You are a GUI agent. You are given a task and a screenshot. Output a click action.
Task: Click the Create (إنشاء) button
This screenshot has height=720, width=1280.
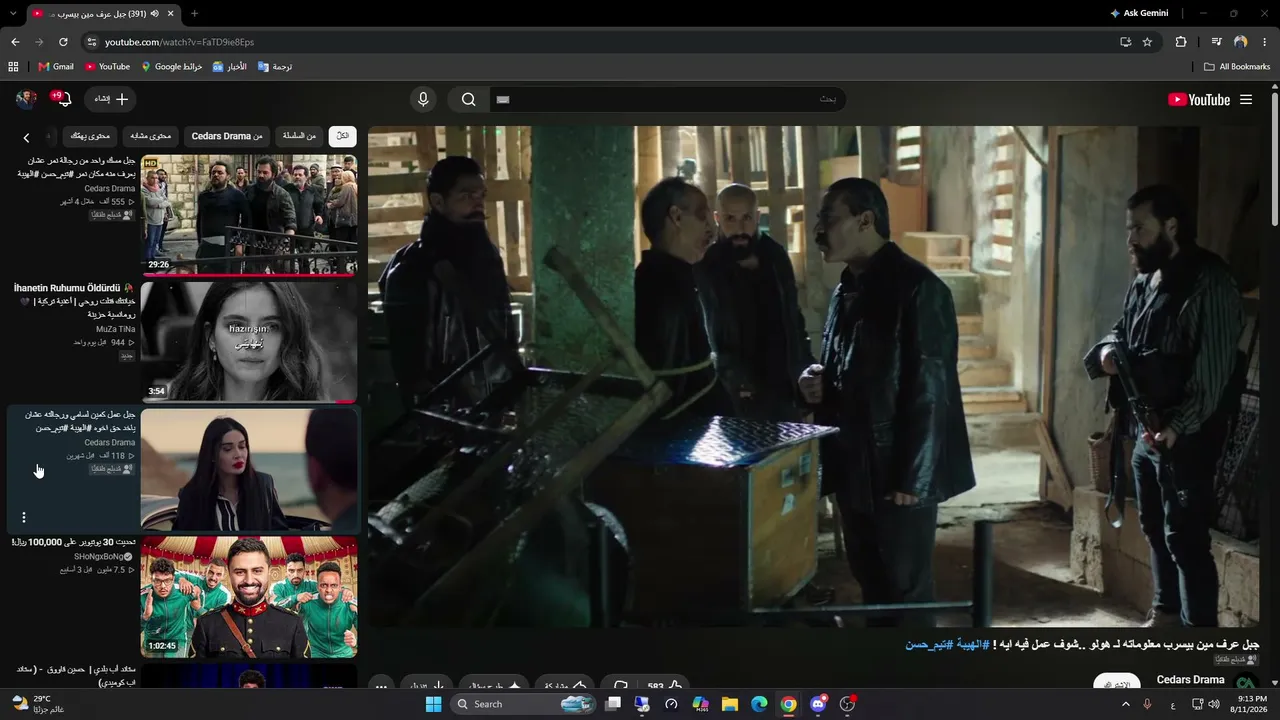coord(111,99)
